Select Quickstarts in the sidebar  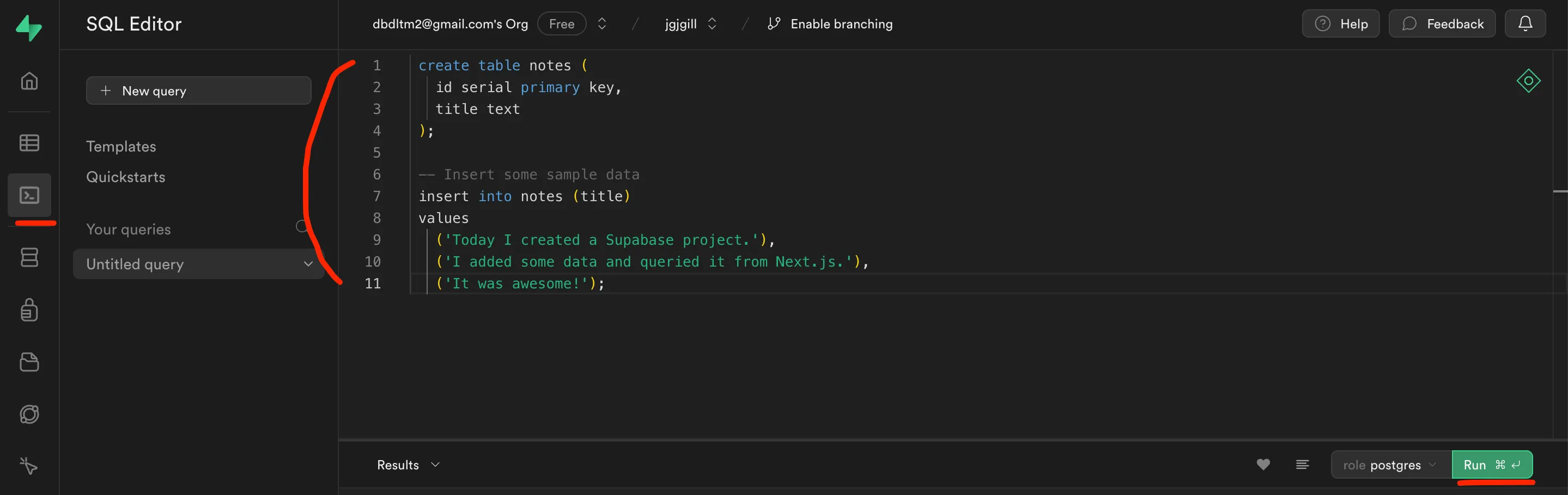click(x=125, y=177)
